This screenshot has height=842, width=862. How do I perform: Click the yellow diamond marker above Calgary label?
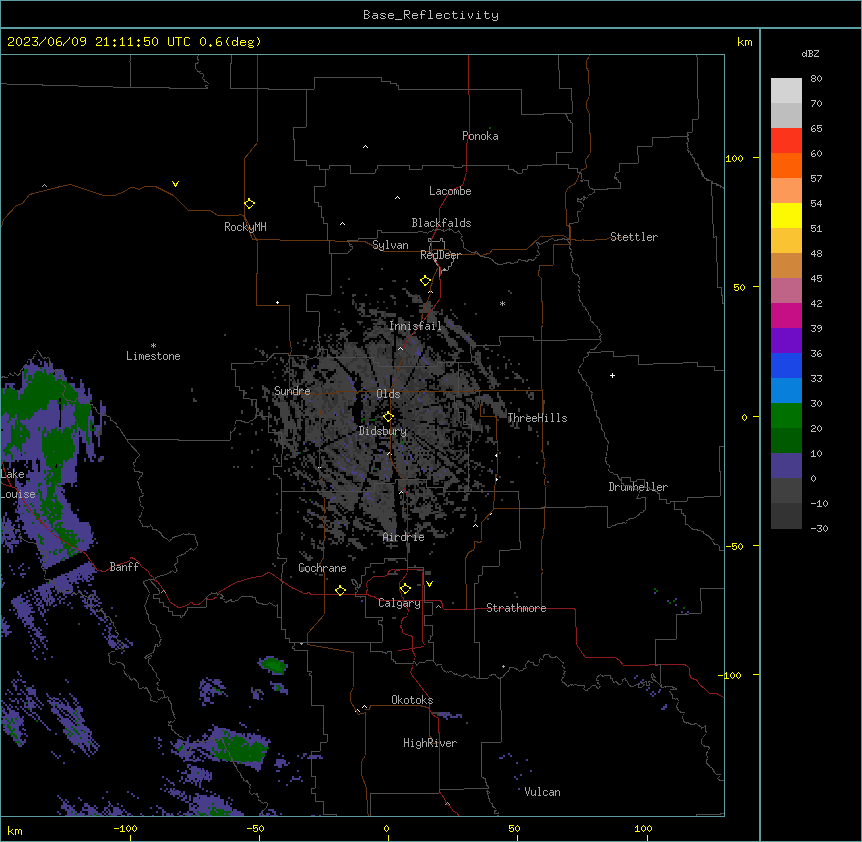(x=405, y=589)
